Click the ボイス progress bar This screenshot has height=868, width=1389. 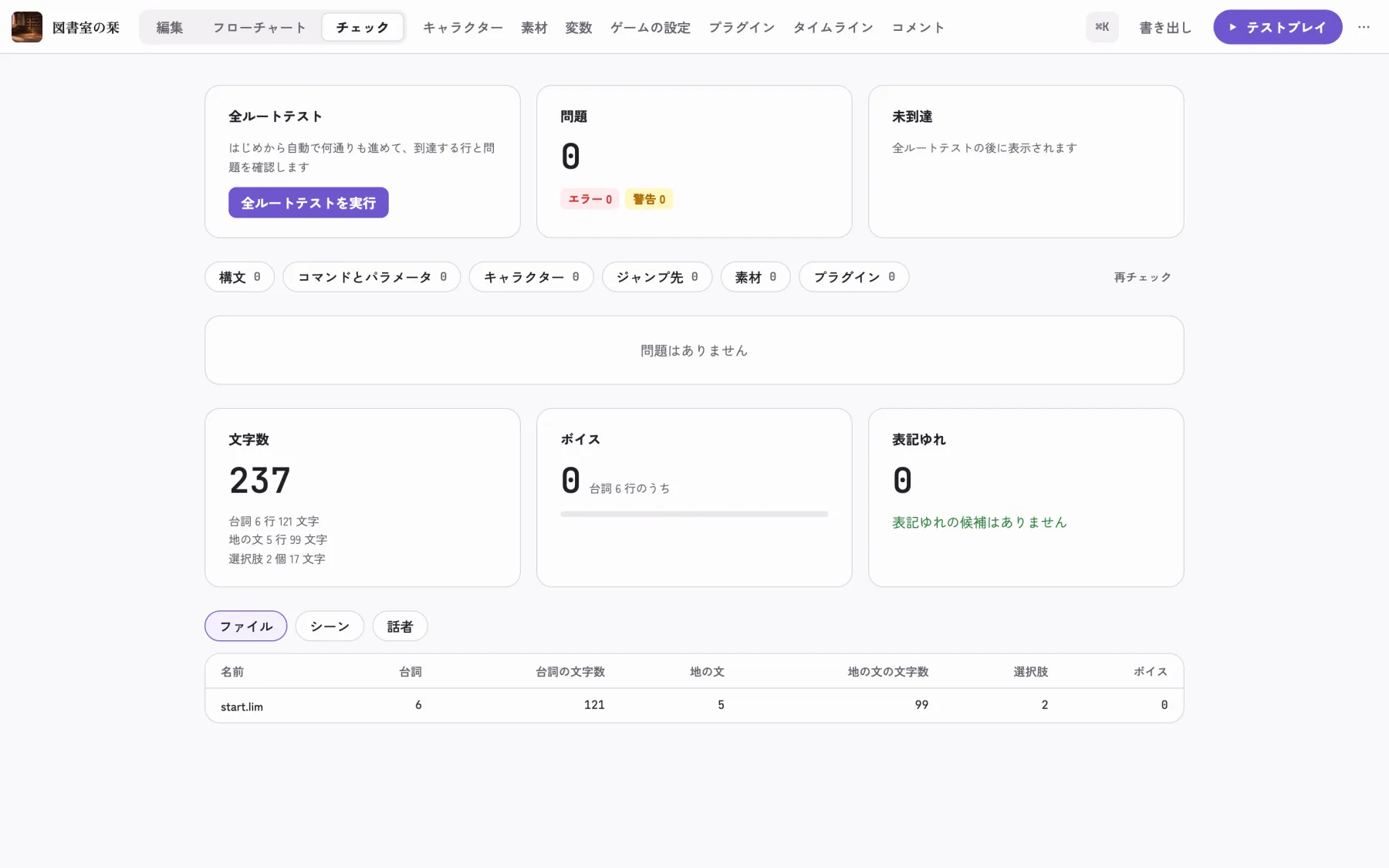694,514
